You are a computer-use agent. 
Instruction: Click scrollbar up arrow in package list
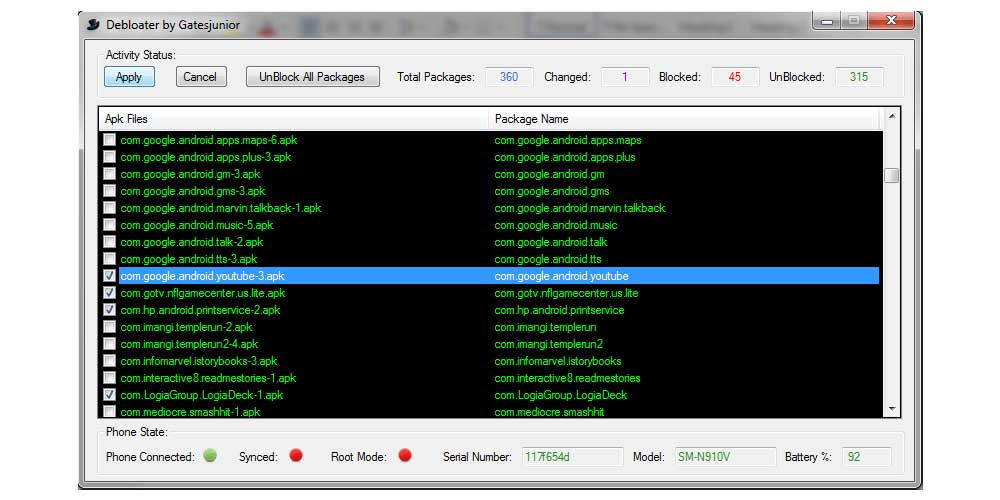coord(892,116)
